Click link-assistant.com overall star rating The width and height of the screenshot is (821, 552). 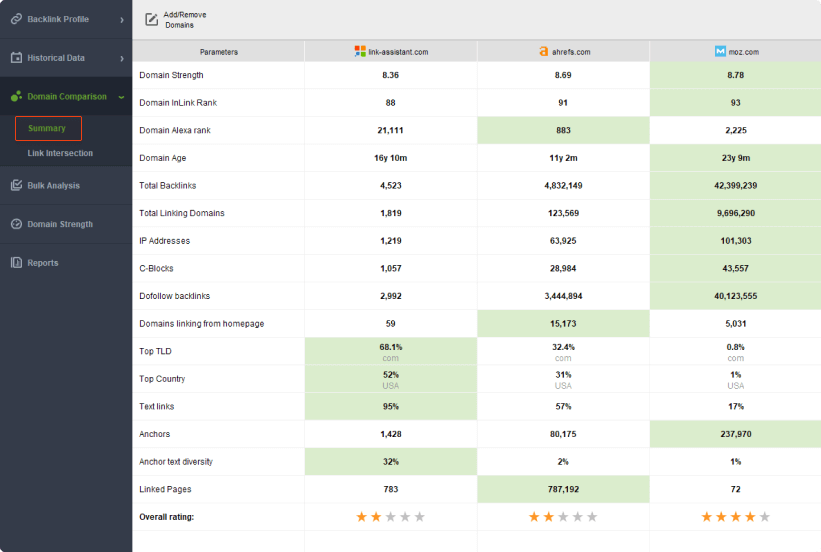(x=391, y=517)
